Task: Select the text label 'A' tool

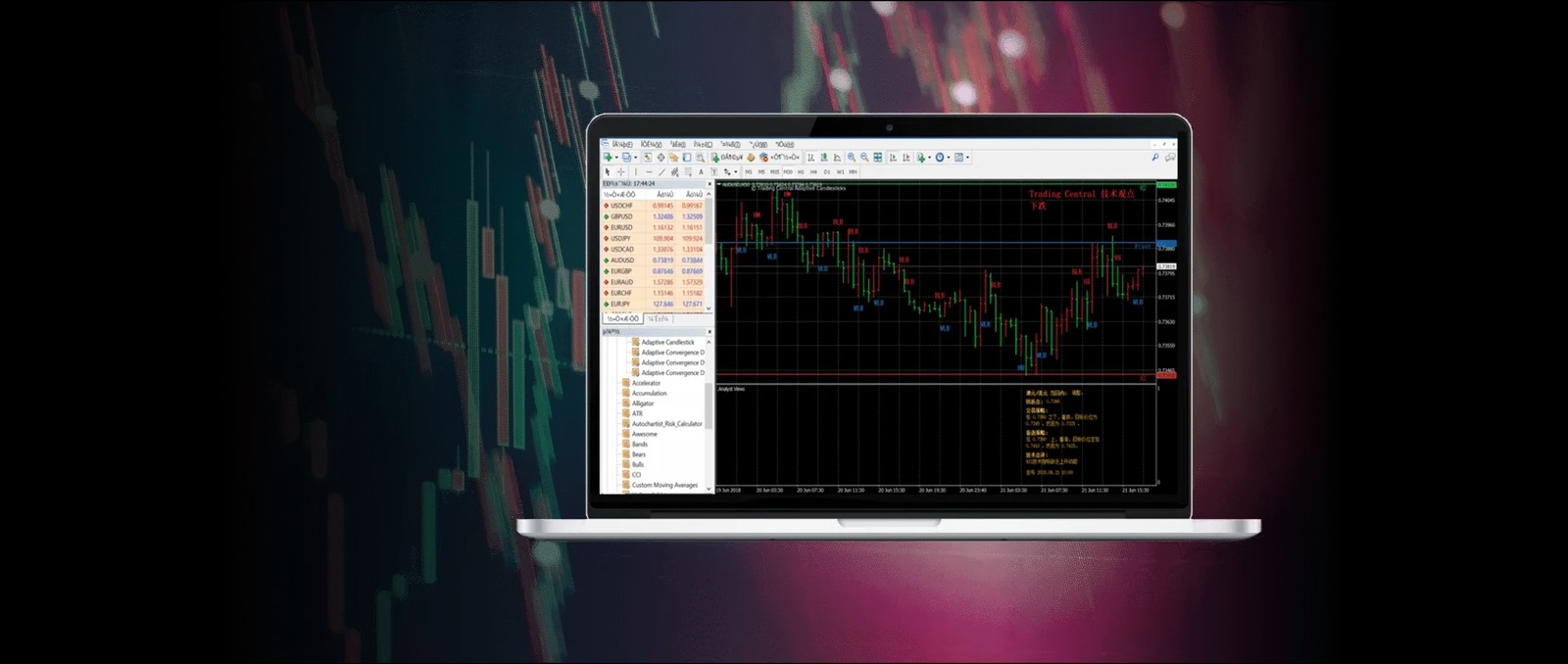Action: click(x=701, y=172)
